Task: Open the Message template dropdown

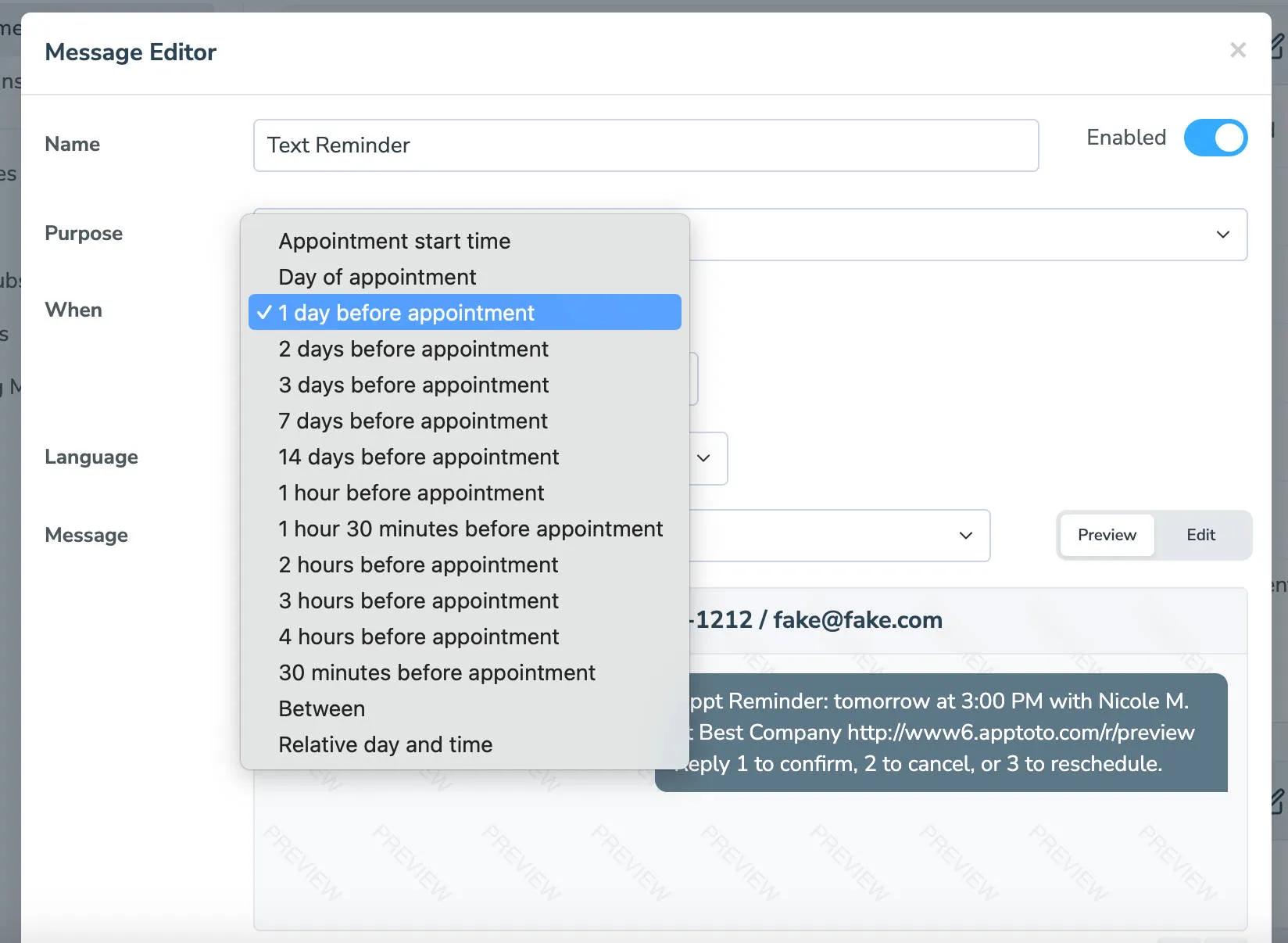Action: coord(964,536)
